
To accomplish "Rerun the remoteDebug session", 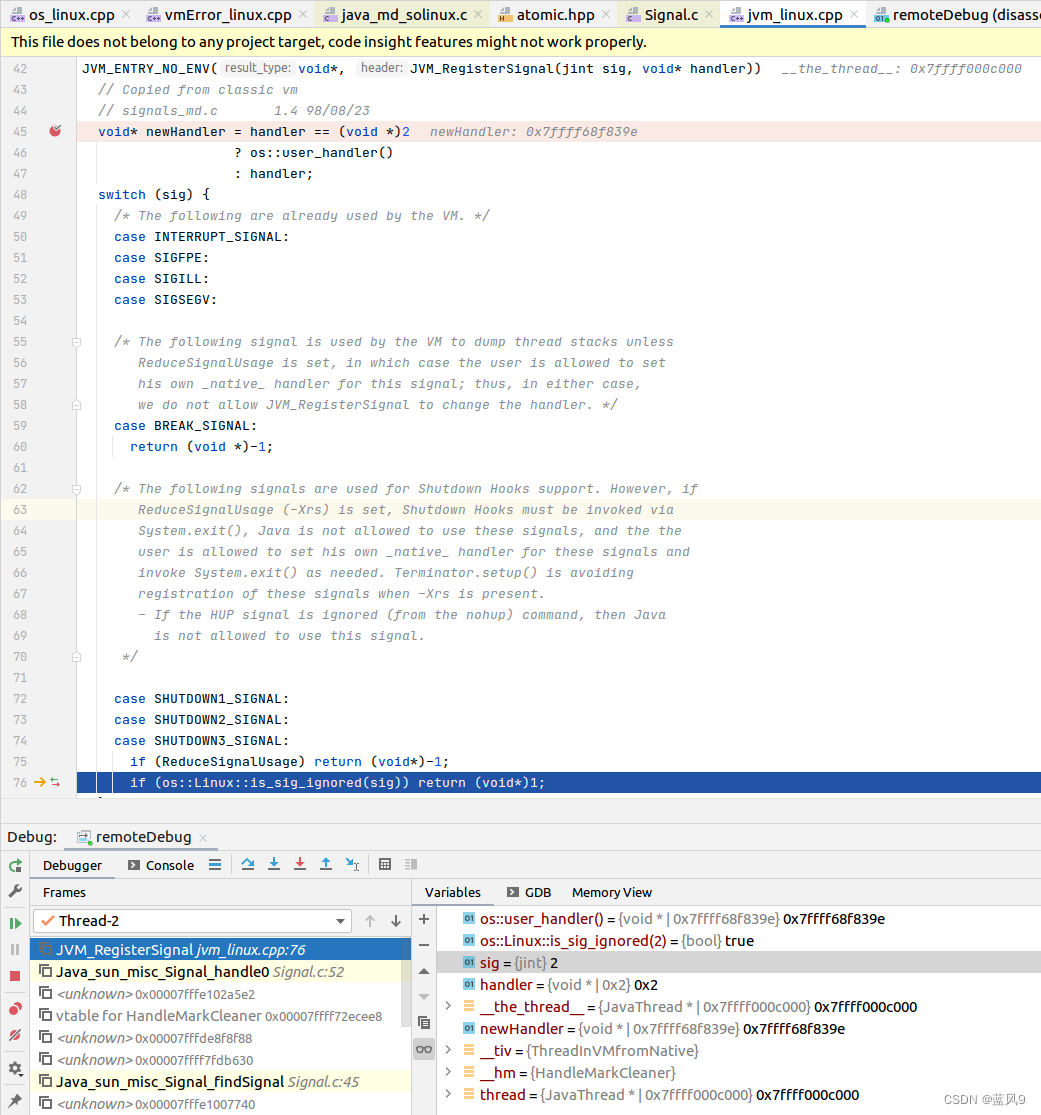I will tap(15, 865).
